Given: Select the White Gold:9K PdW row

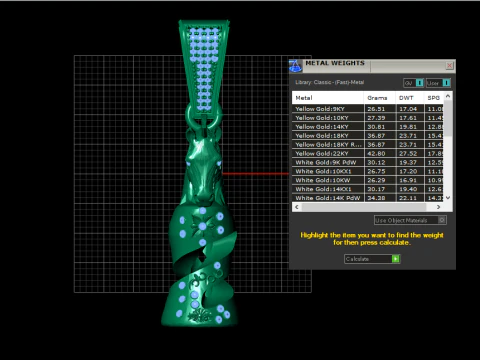Looking at the screenshot, I should point(368,162).
